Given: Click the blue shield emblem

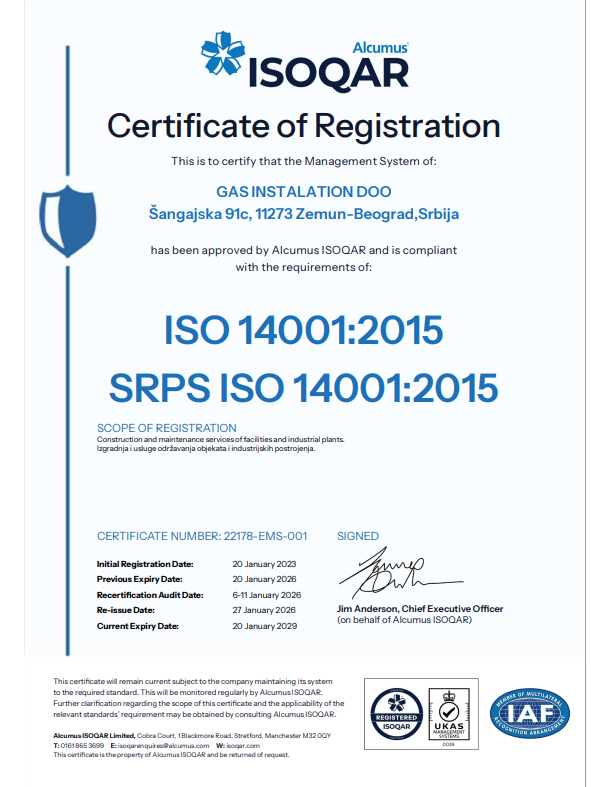Looking at the screenshot, I should 68,221.
